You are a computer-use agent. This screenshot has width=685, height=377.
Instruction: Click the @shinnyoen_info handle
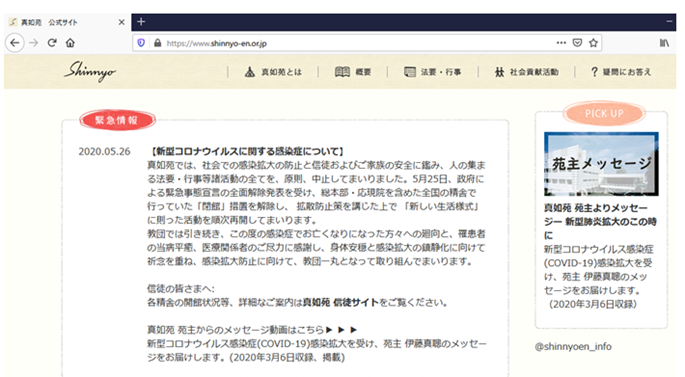click(x=573, y=346)
